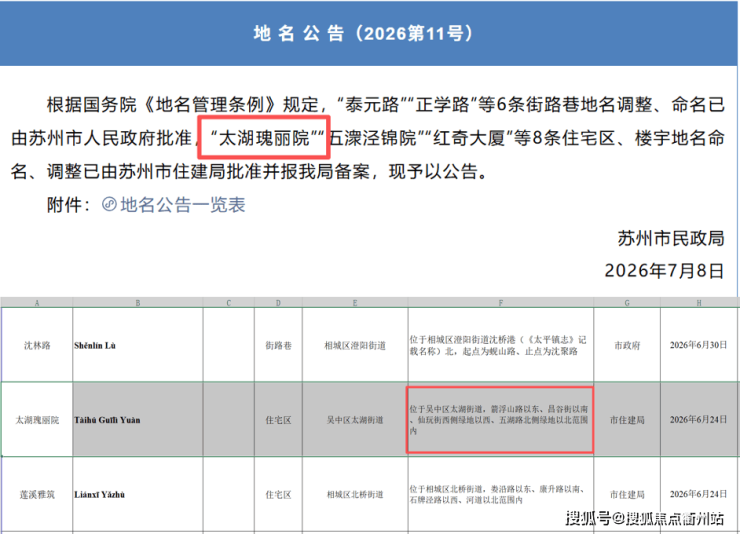
Task: Click the announcement date 2026年7月8日
Action: point(664,271)
